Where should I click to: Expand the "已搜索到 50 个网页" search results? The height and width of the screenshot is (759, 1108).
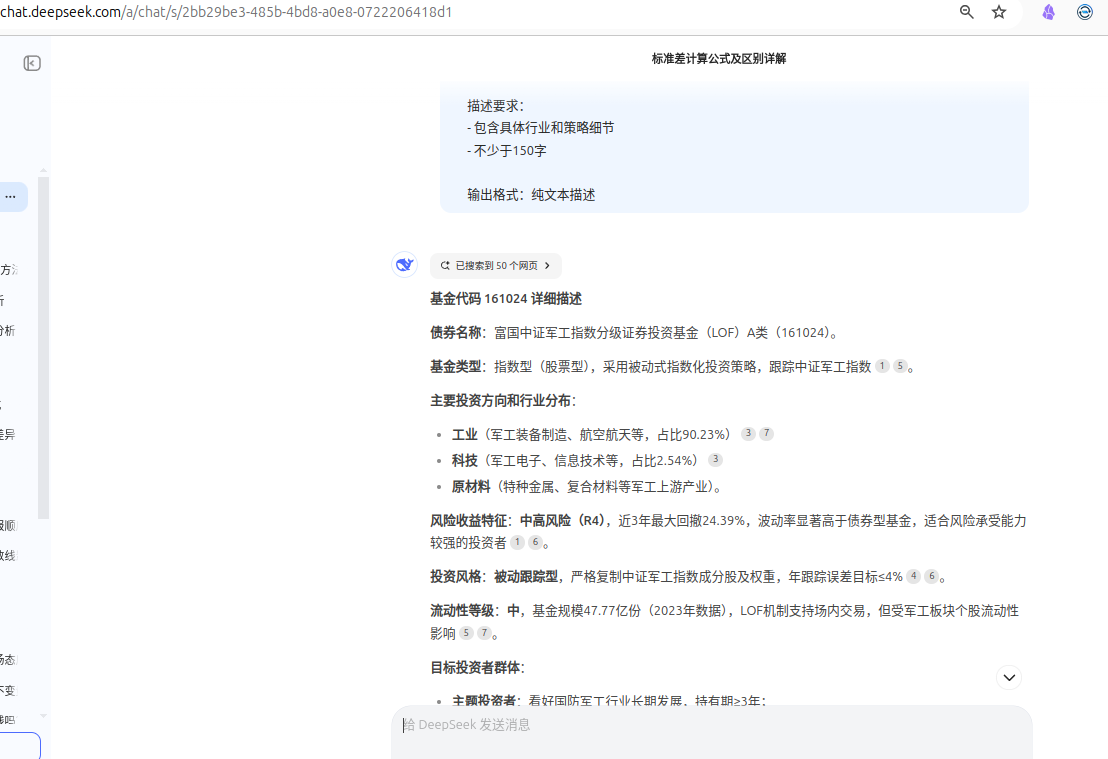[495, 266]
